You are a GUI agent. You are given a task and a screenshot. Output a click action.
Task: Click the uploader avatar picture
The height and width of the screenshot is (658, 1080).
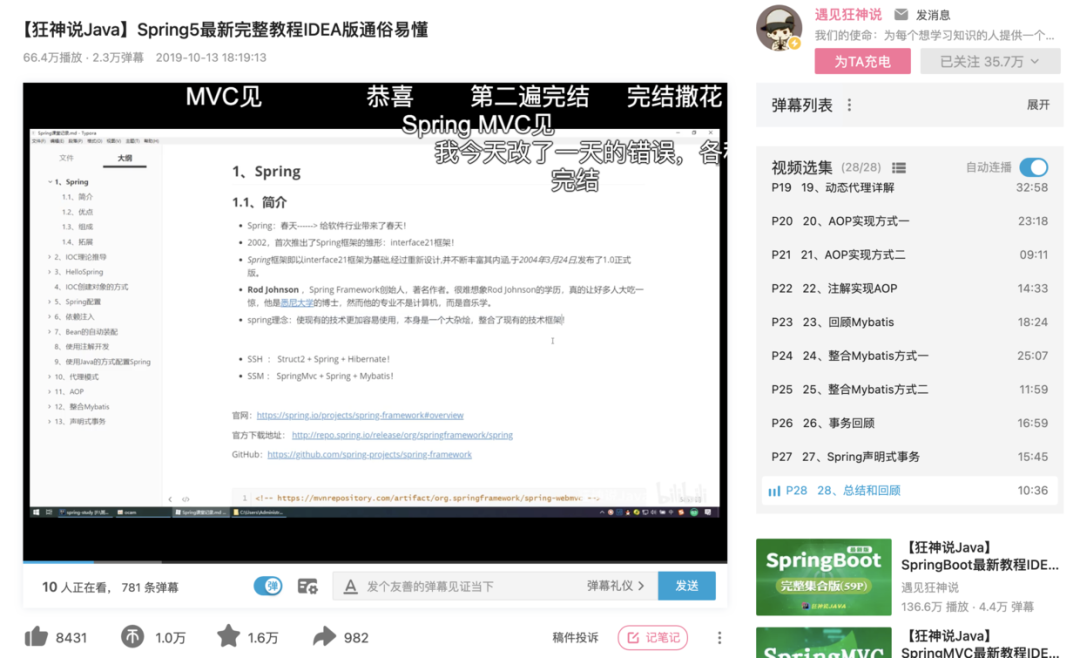pos(779,28)
